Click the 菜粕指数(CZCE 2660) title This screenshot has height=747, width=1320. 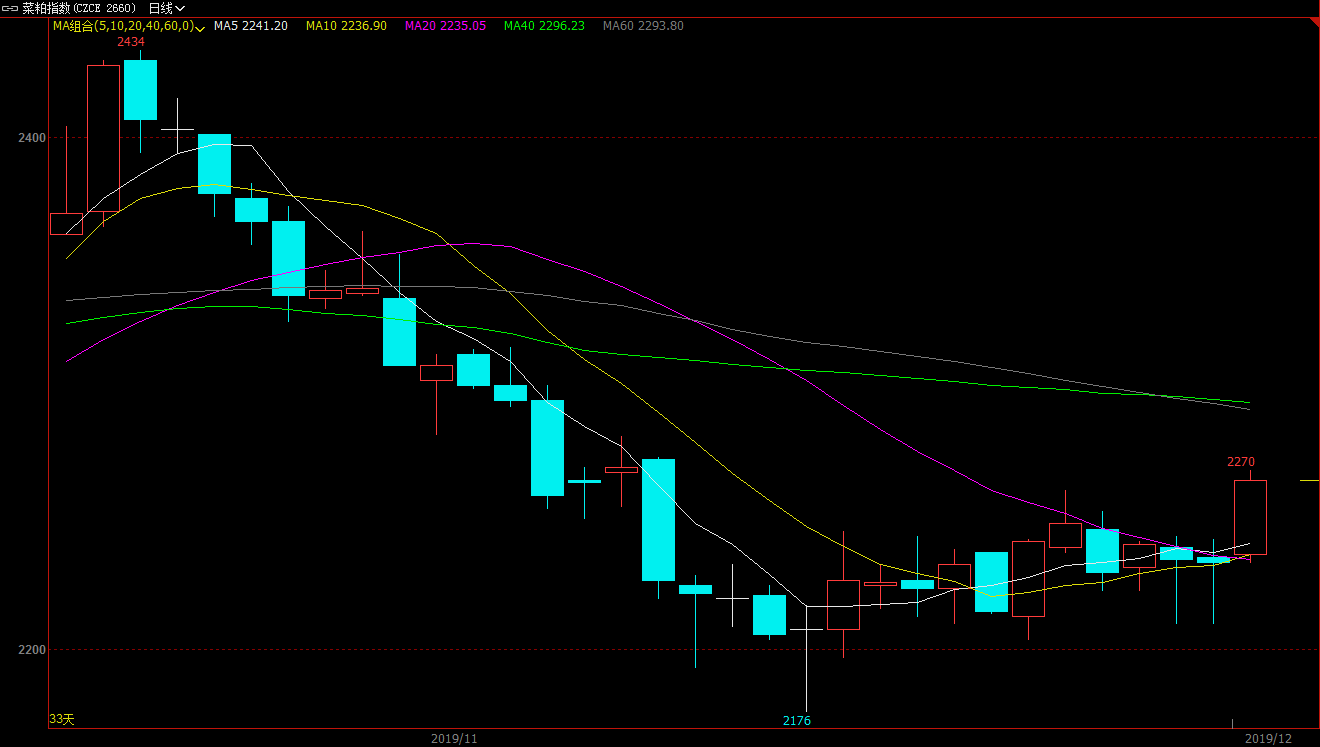(79, 8)
